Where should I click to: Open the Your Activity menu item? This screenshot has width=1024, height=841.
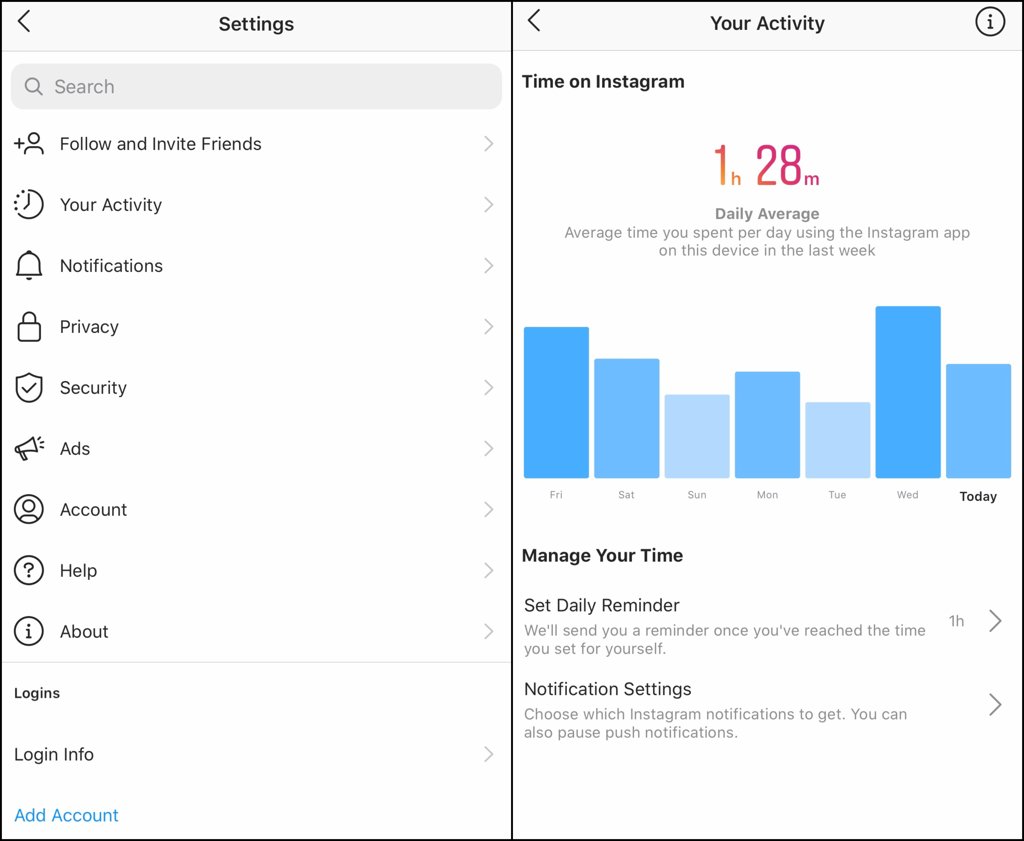[x=110, y=205]
